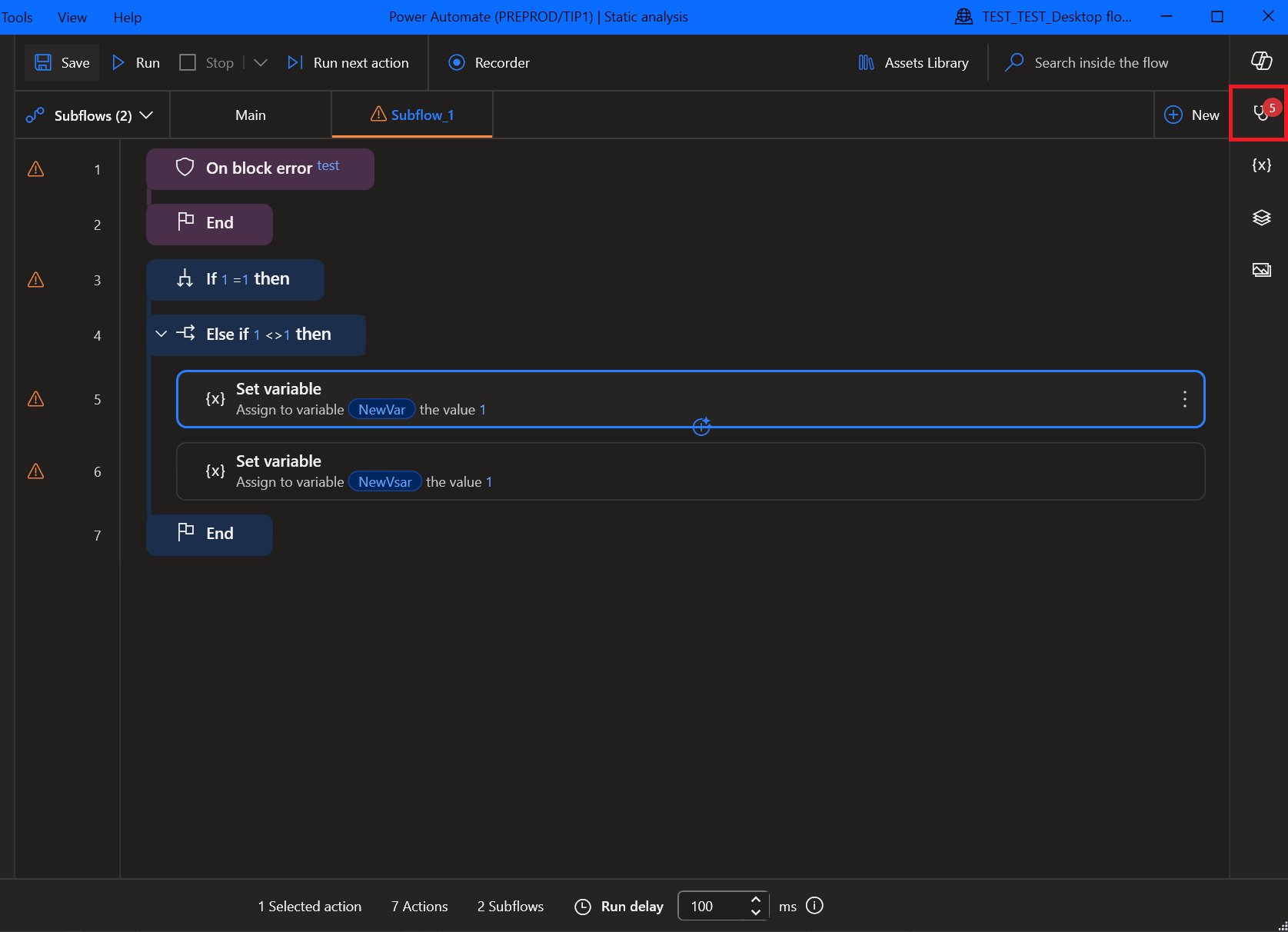Open the UI elements pane
The height and width of the screenshot is (932, 1288).
[x=1261, y=218]
